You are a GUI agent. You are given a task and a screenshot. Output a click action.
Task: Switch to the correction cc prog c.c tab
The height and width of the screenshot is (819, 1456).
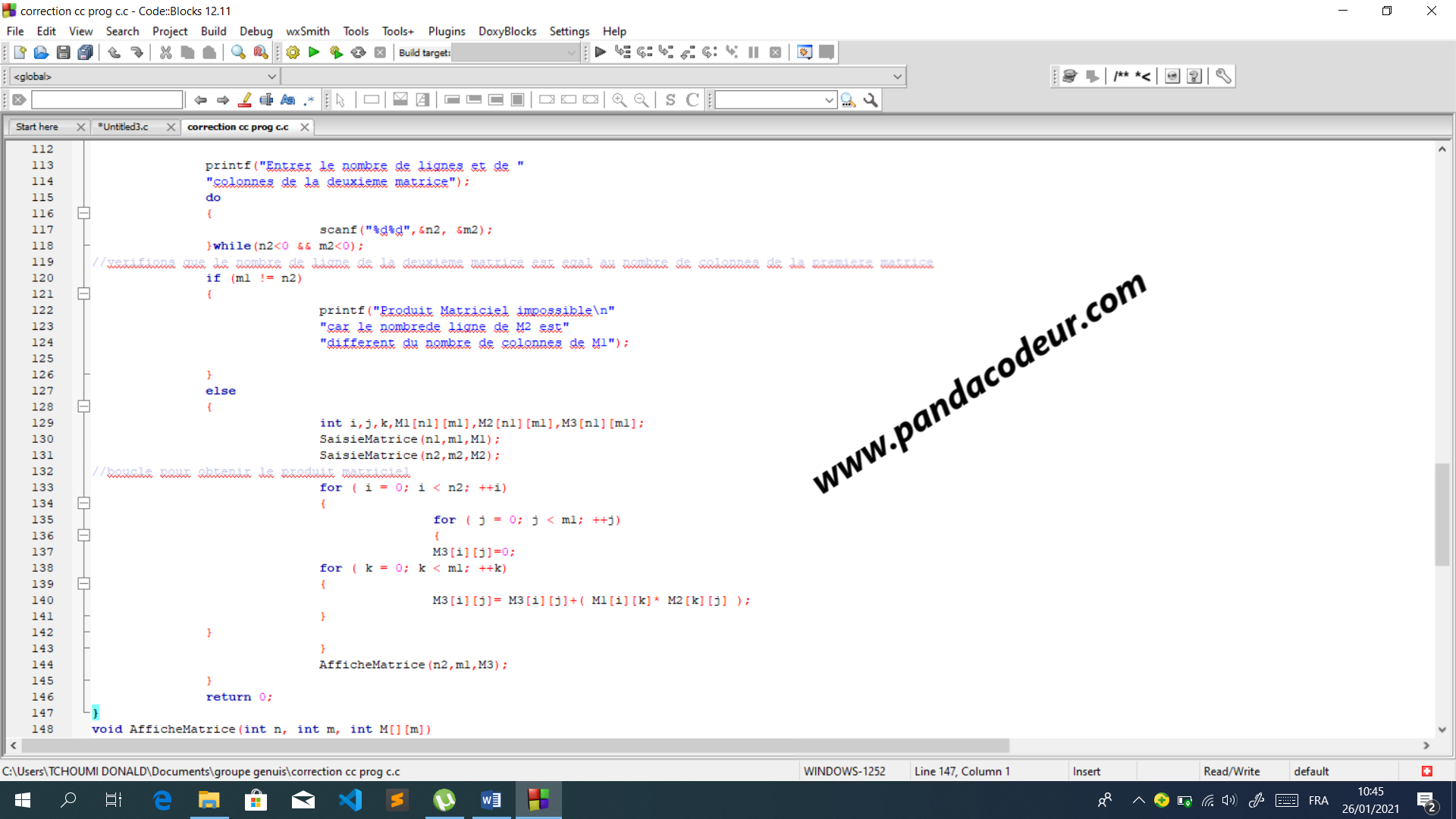click(x=240, y=126)
